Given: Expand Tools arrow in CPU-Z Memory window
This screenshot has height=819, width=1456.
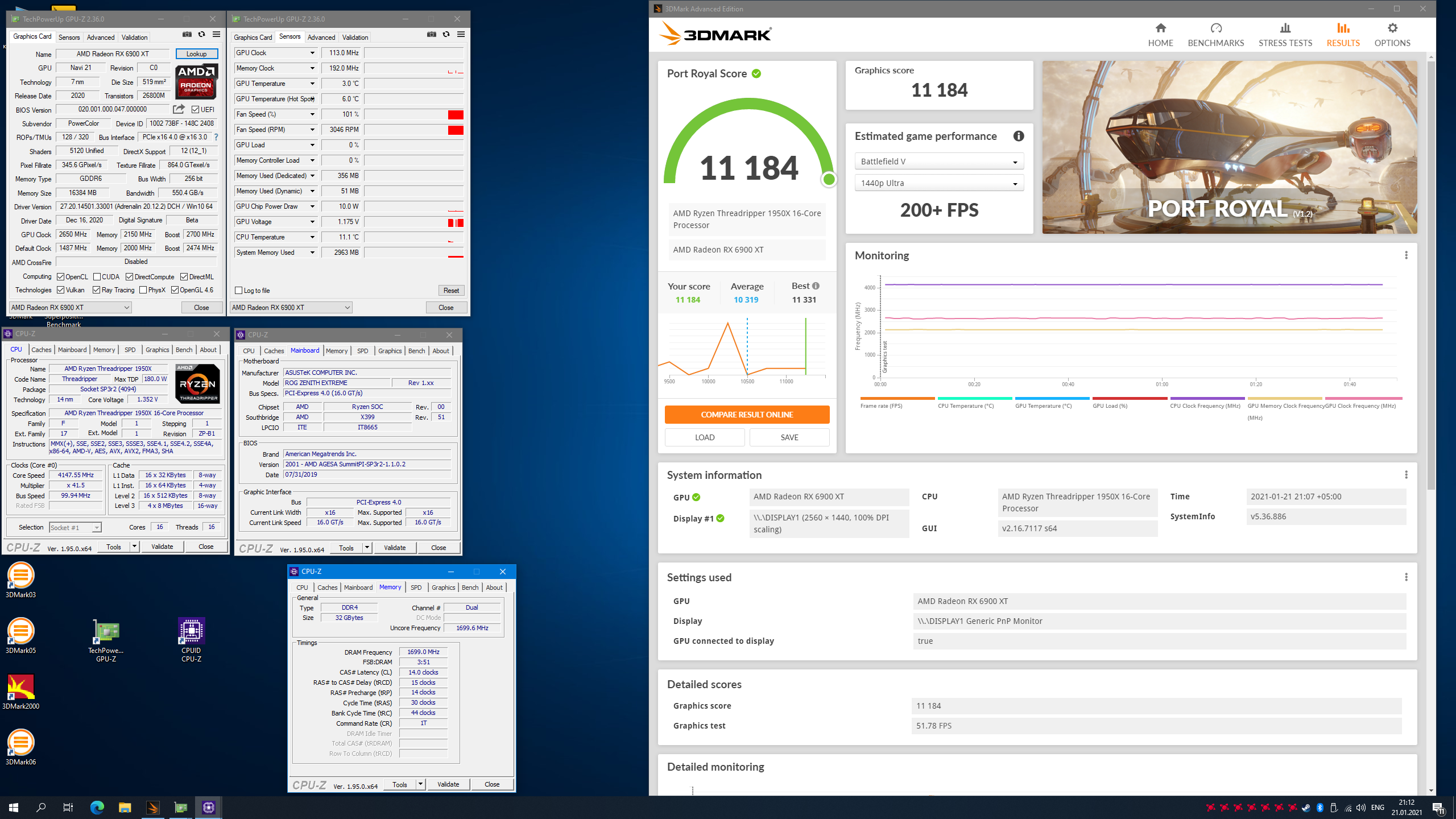Looking at the screenshot, I should (x=420, y=784).
